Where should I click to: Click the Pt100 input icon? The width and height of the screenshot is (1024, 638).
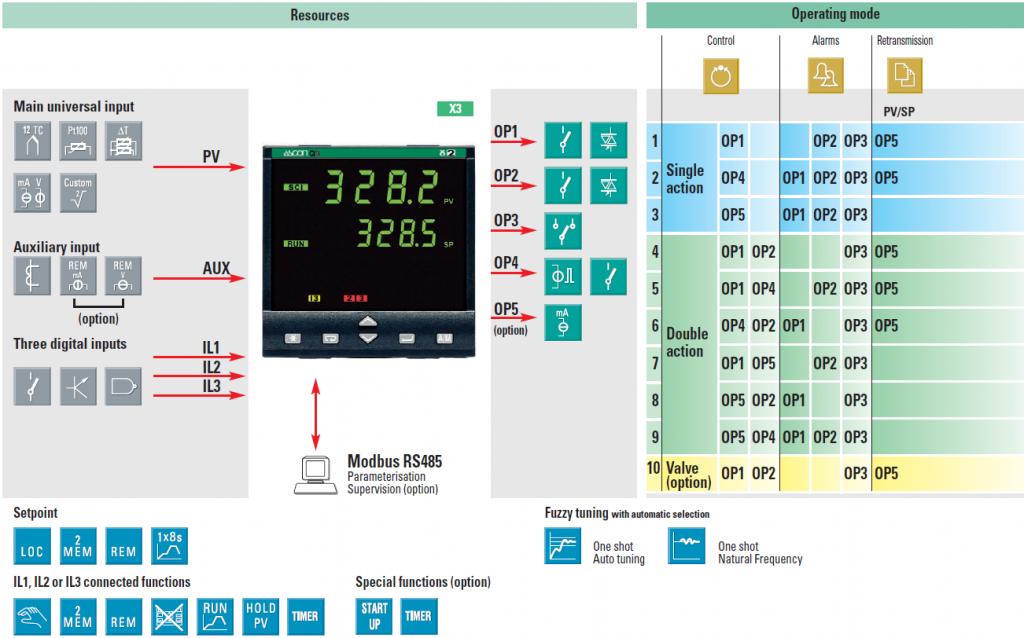point(78,140)
